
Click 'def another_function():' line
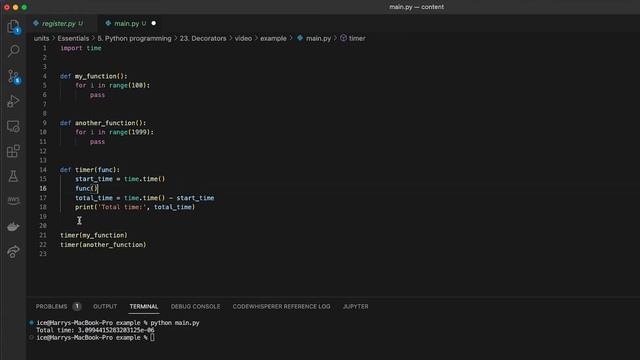click(103, 123)
